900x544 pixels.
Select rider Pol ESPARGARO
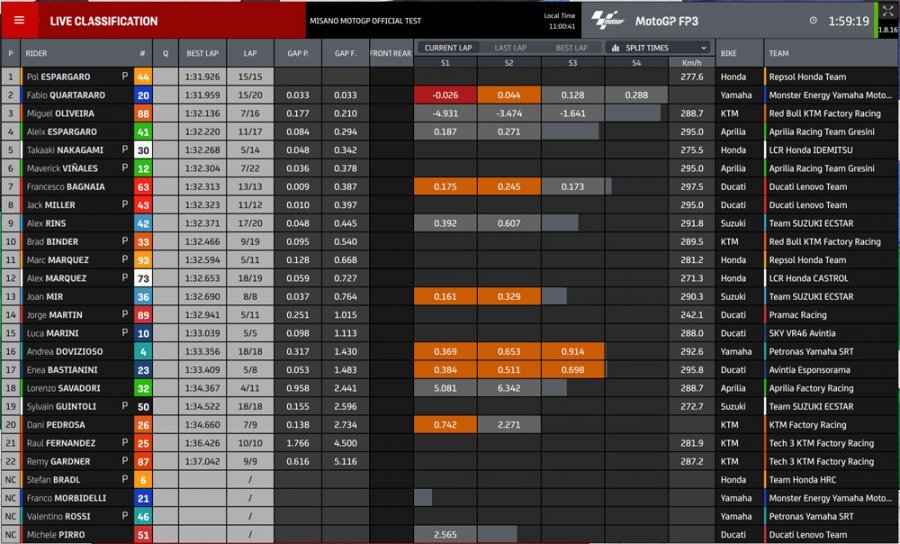point(59,77)
